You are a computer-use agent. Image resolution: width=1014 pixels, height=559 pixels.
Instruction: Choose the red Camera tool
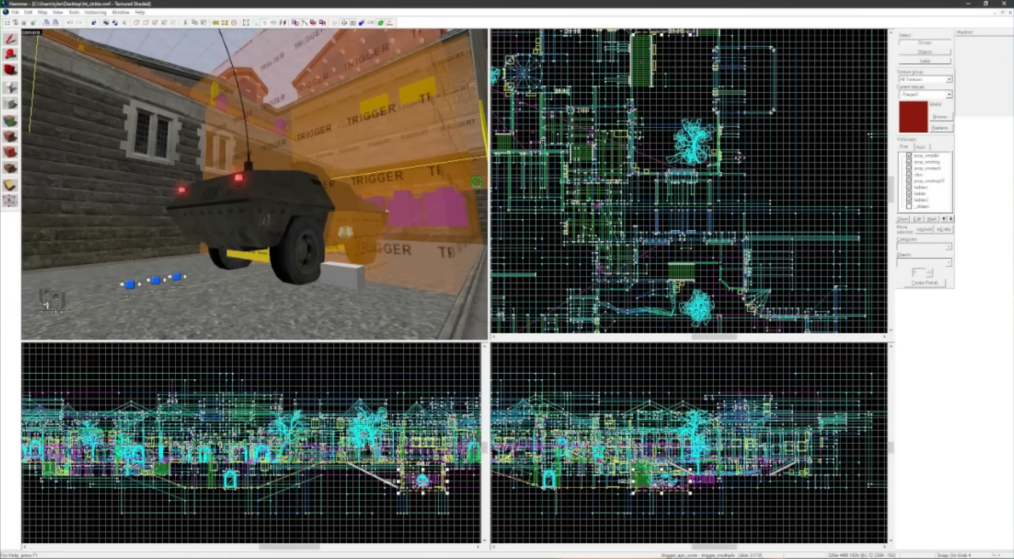click(x=10, y=70)
